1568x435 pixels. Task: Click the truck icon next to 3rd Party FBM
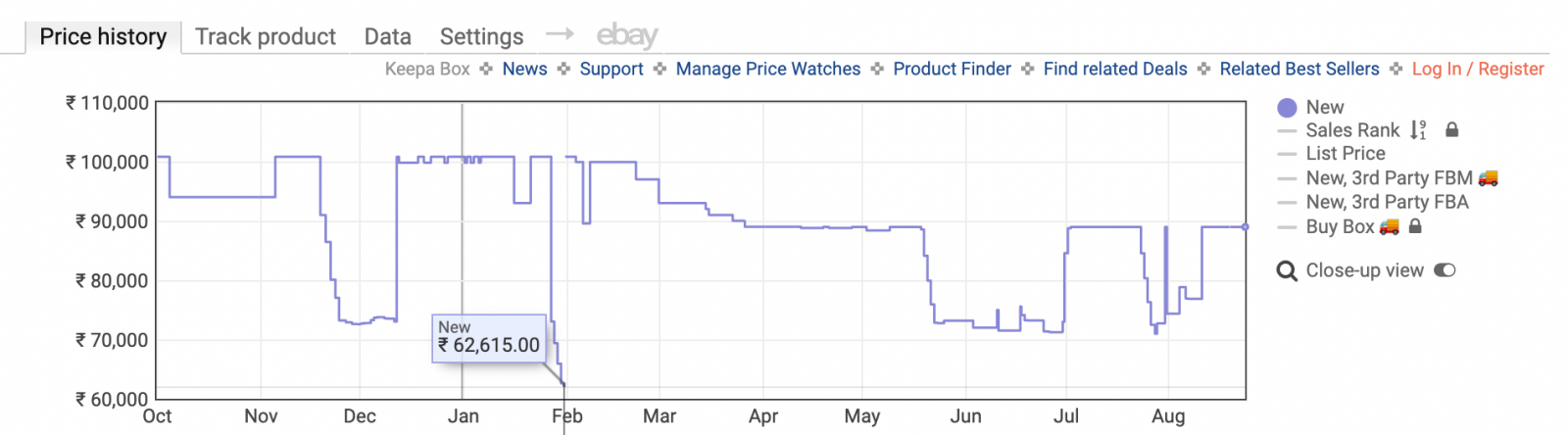pos(1489,177)
